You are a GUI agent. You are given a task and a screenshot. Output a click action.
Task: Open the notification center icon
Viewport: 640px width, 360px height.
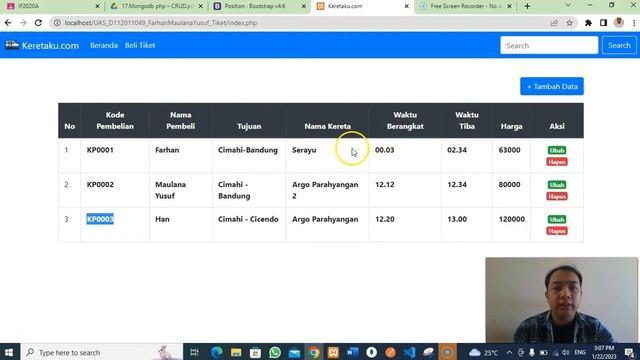[x=629, y=352]
